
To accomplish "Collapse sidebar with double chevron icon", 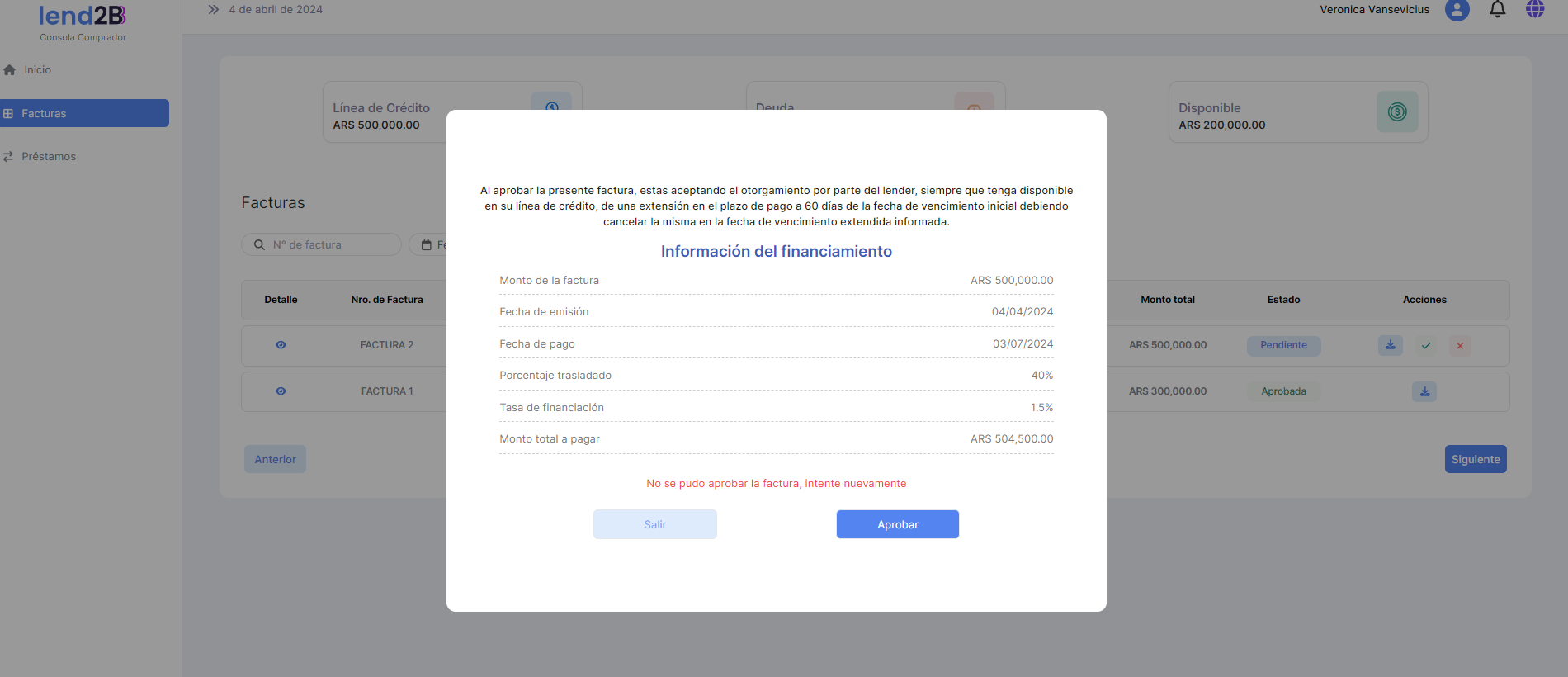I will coord(214,10).
